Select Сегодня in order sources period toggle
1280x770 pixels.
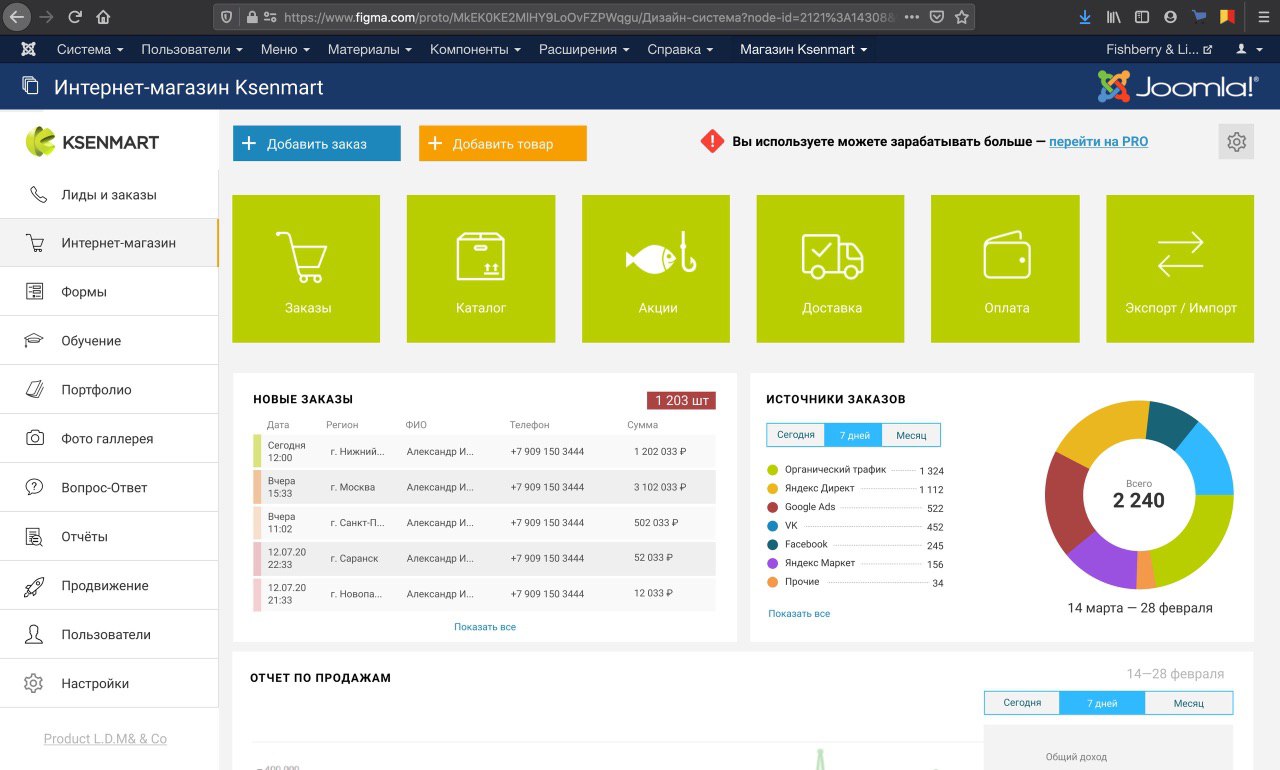[x=796, y=435]
